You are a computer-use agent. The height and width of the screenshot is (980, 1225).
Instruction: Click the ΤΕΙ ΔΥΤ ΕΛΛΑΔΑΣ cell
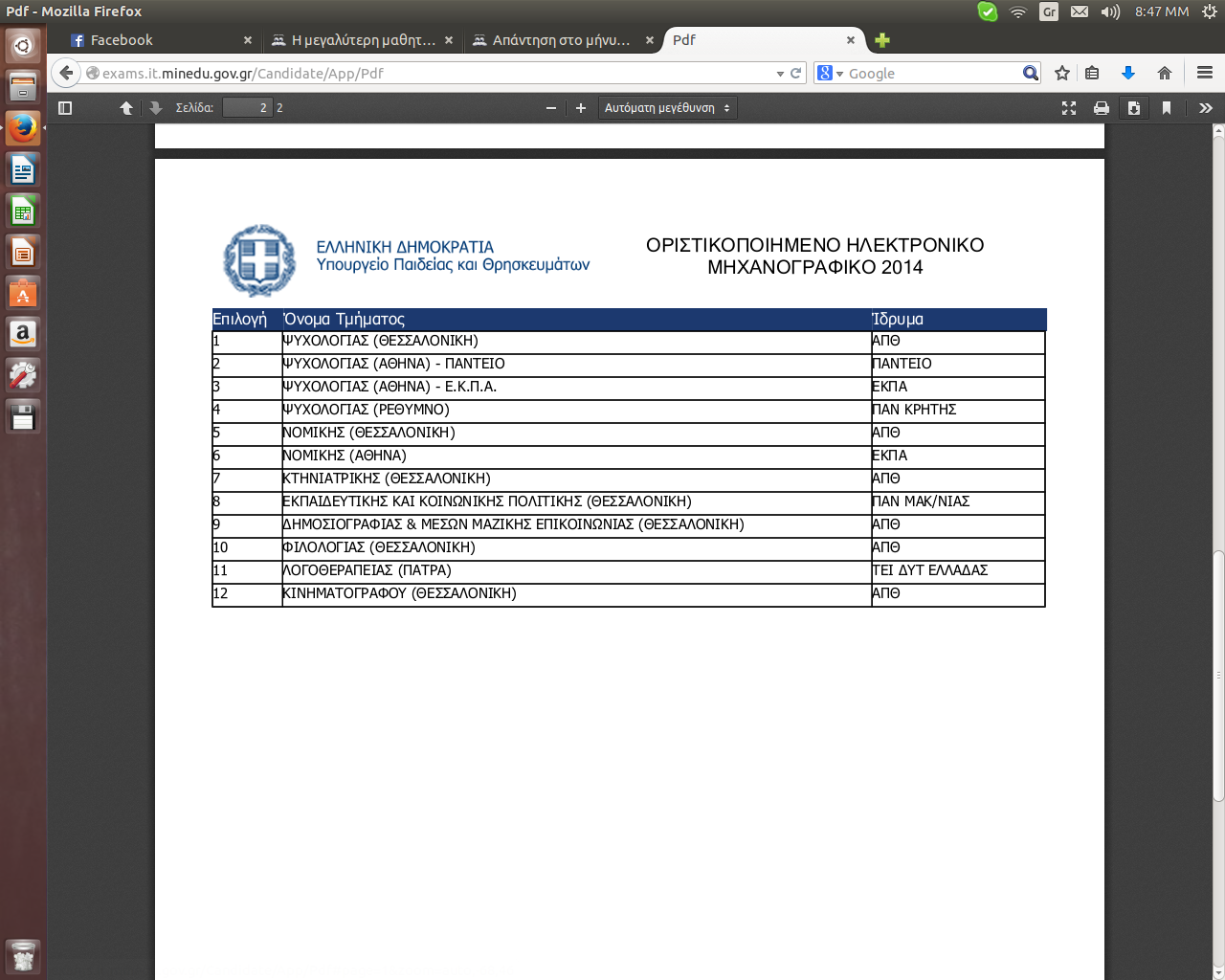tap(958, 571)
